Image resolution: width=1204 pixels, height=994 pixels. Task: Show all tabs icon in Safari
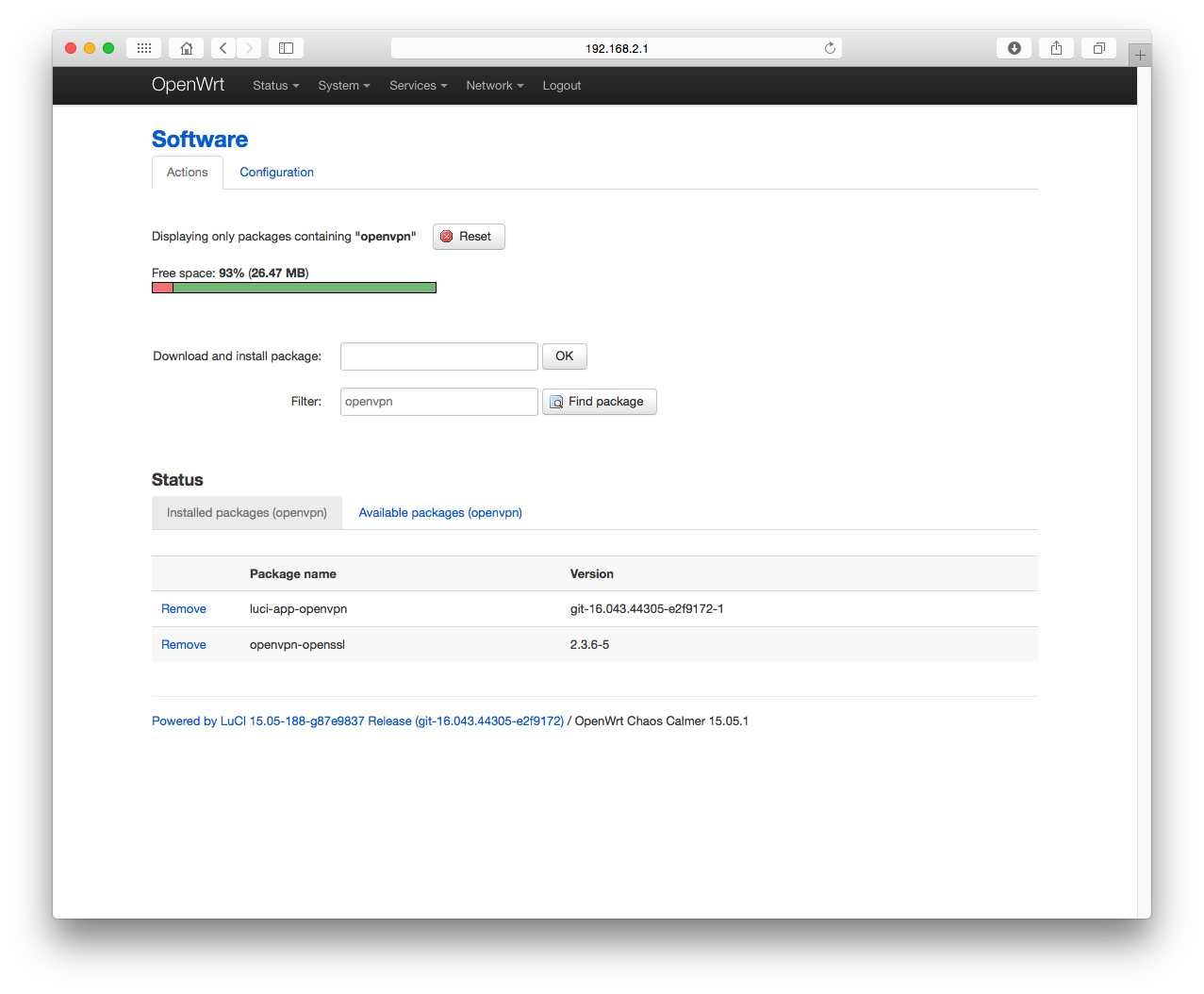[1098, 48]
